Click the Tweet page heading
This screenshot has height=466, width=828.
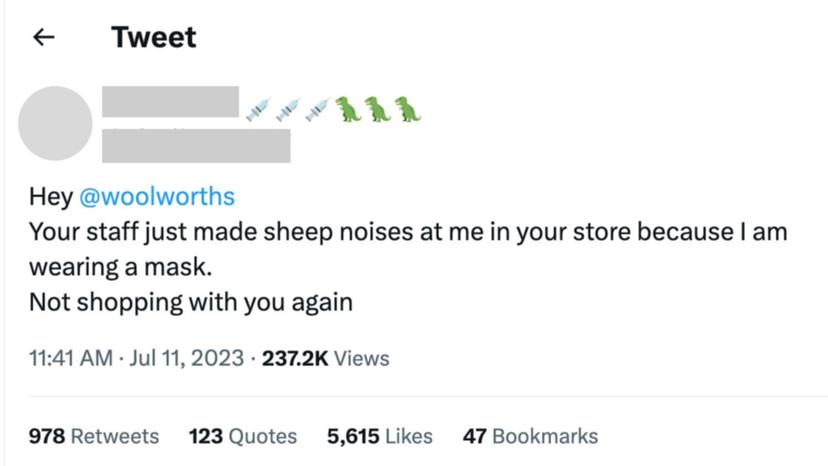pos(154,38)
